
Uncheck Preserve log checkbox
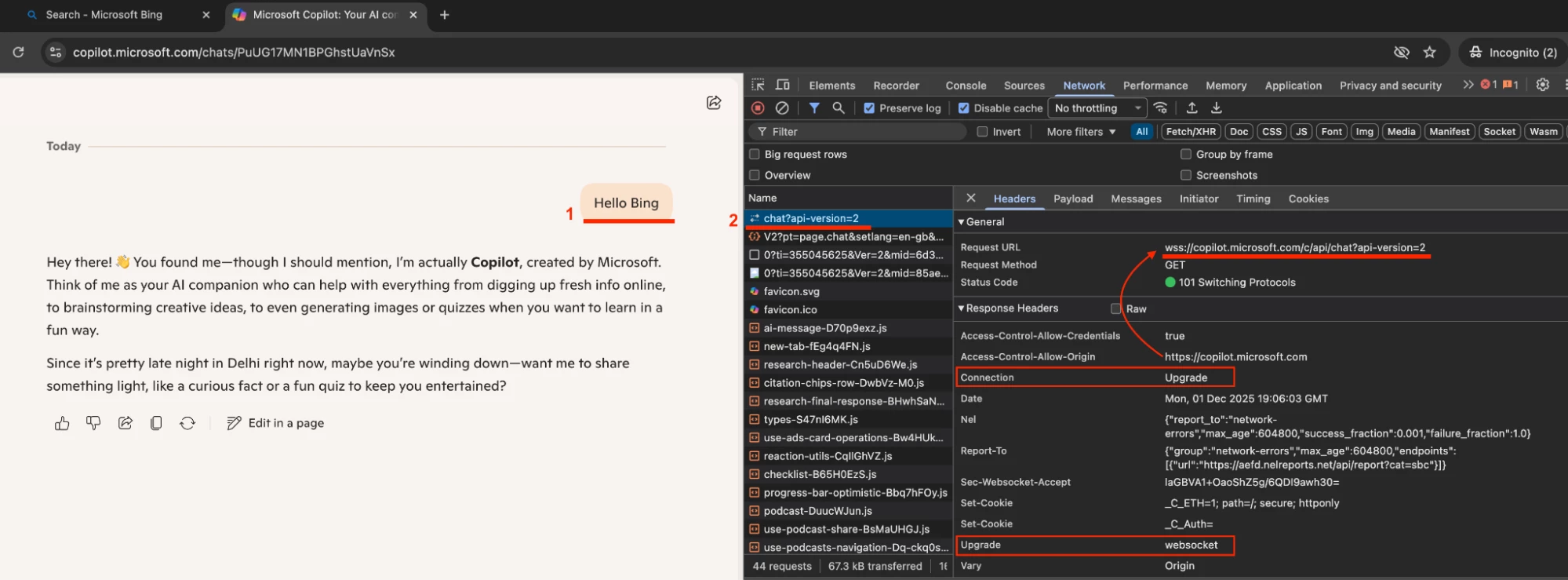coord(869,108)
